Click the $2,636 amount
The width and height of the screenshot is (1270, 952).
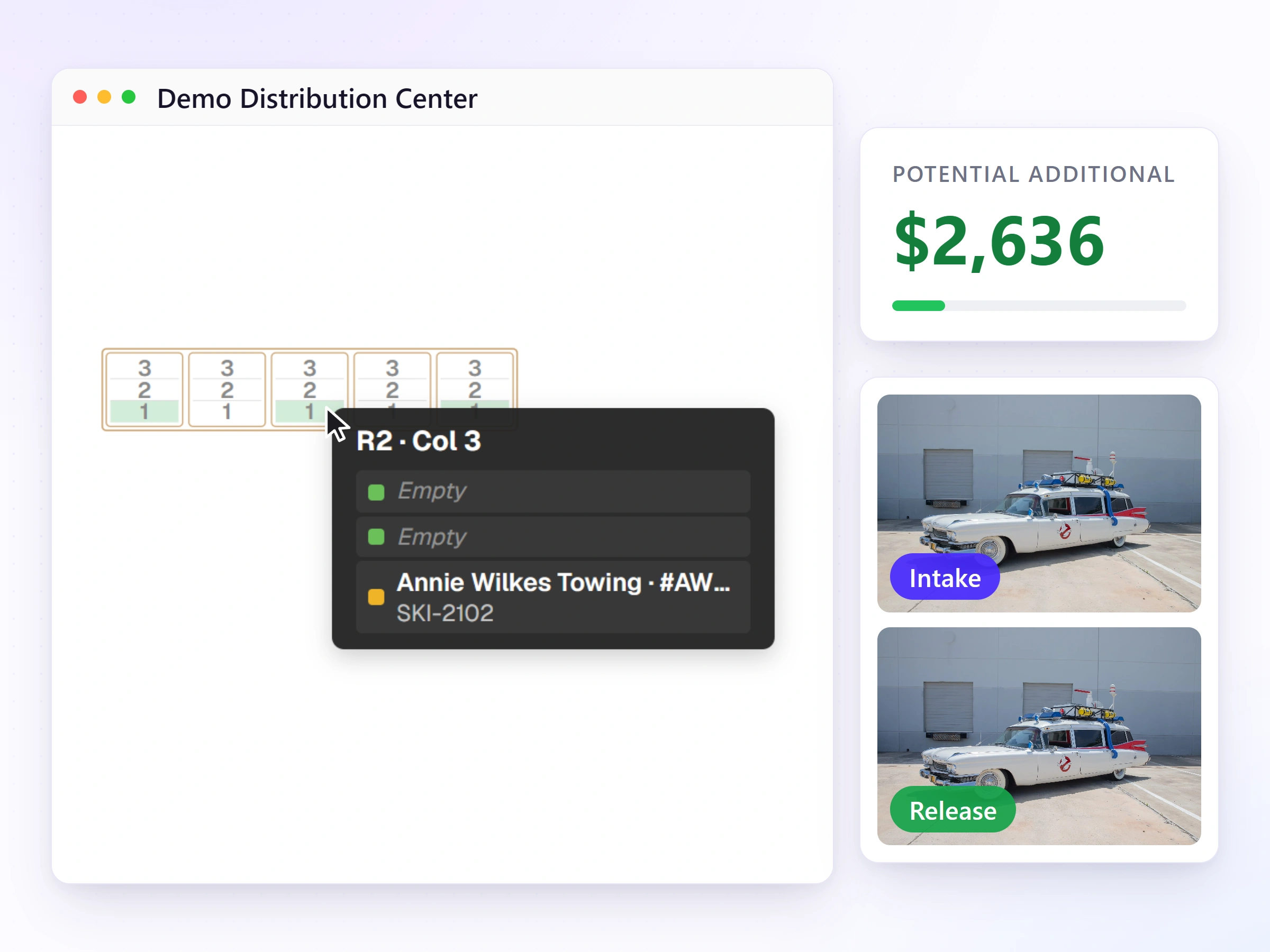point(999,241)
